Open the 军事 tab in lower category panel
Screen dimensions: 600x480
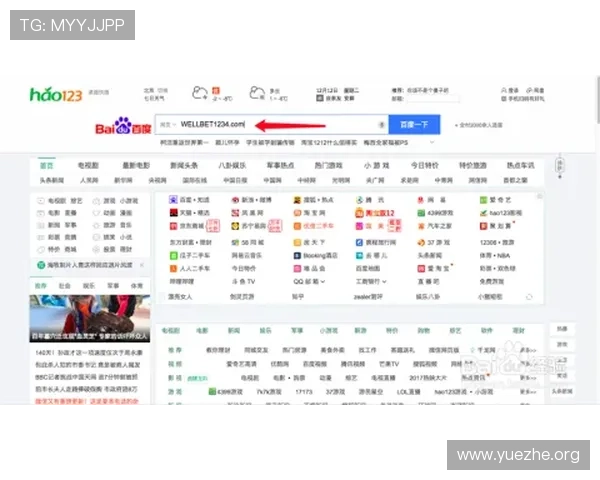point(297,330)
